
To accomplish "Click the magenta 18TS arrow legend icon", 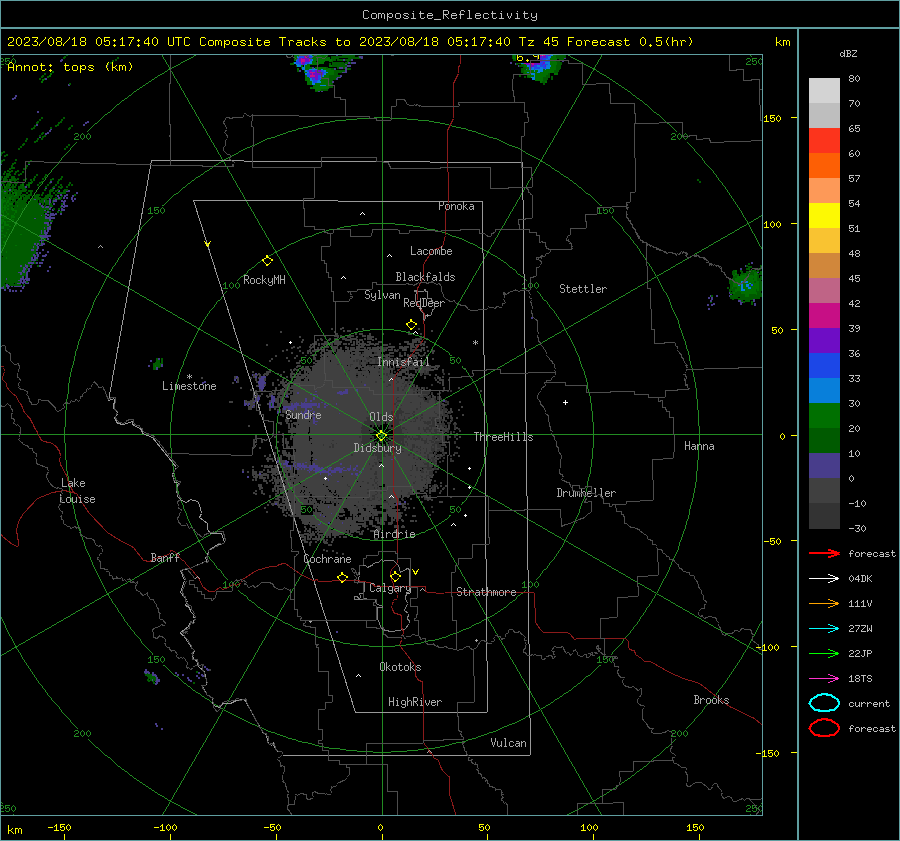I will [824, 679].
